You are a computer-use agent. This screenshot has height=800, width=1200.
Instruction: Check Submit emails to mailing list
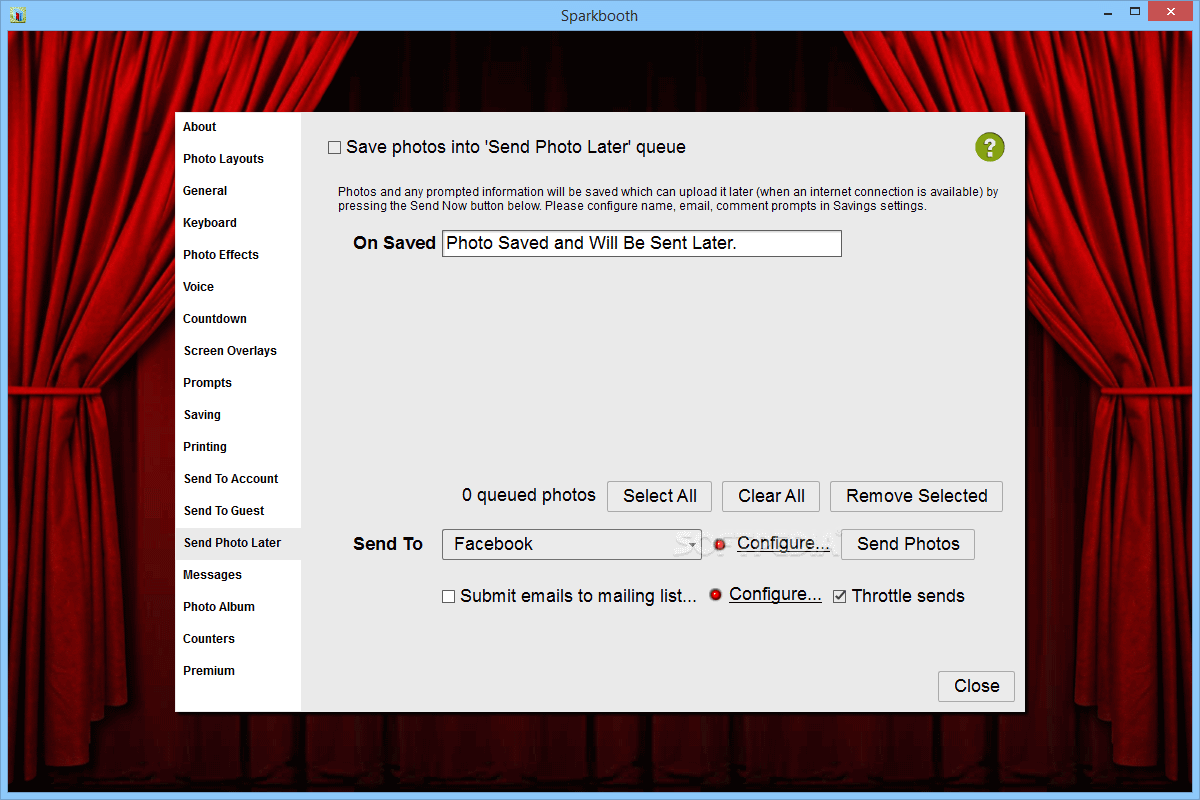click(449, 597)
